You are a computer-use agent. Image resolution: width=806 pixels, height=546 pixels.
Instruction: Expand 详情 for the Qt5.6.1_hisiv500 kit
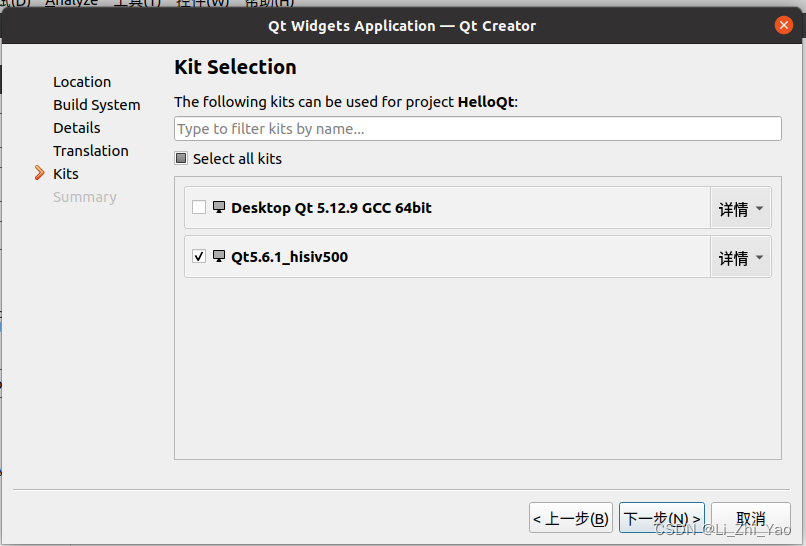(740, 258)
